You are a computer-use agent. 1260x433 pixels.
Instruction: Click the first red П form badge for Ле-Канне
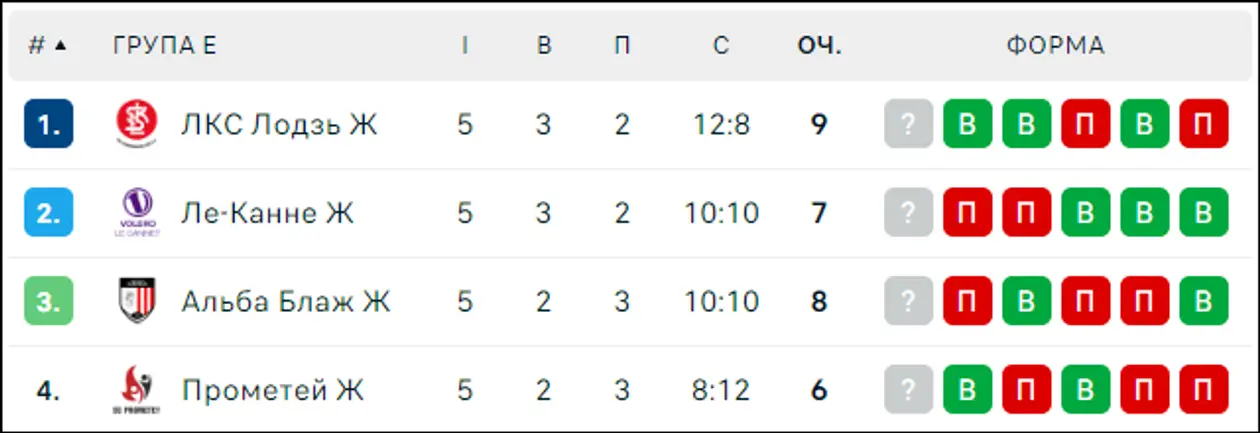point(967,213)
